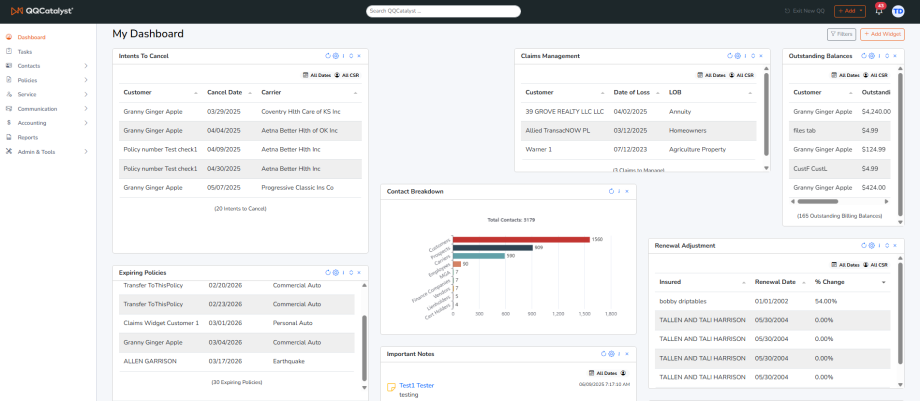Expand the Policies sidebar chevron
The height and width of the screenshot is (401, 920).
[86, 80]
